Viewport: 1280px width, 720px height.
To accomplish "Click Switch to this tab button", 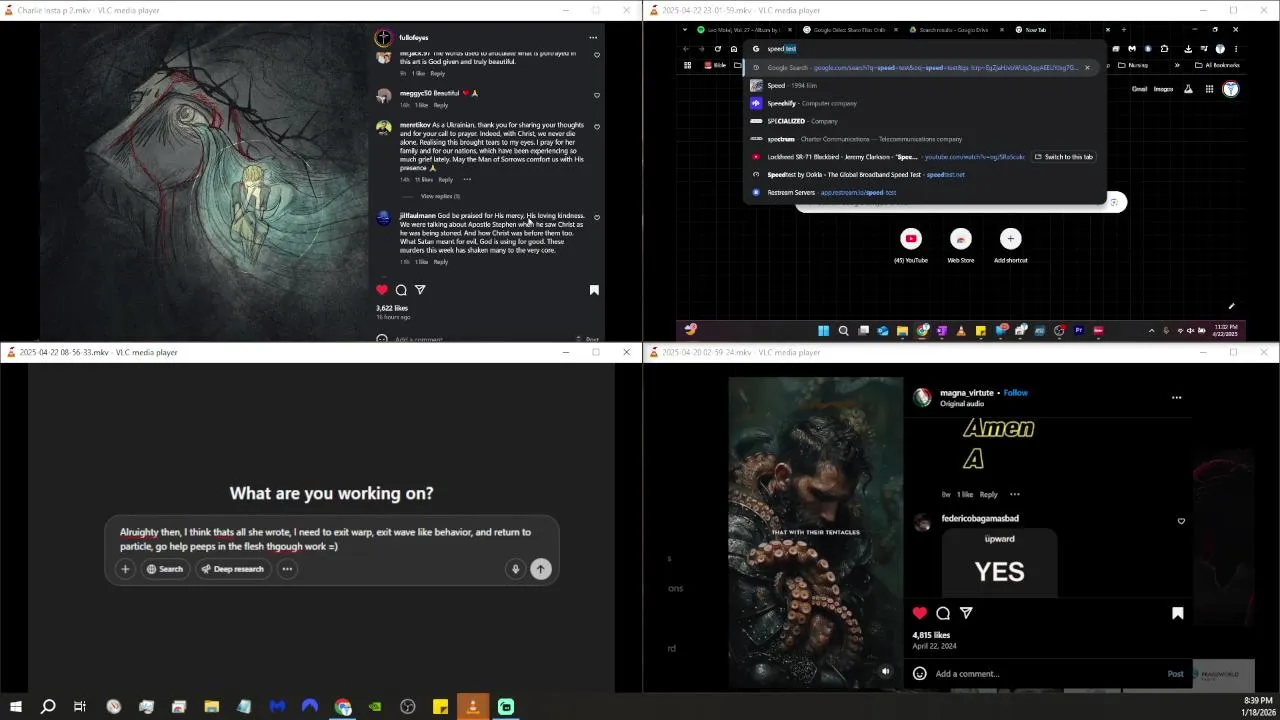I will (1063, 157).
